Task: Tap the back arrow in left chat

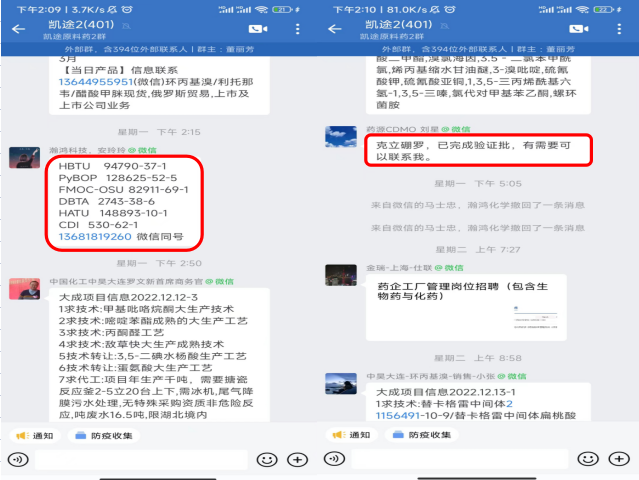Action: coord(18,29)
